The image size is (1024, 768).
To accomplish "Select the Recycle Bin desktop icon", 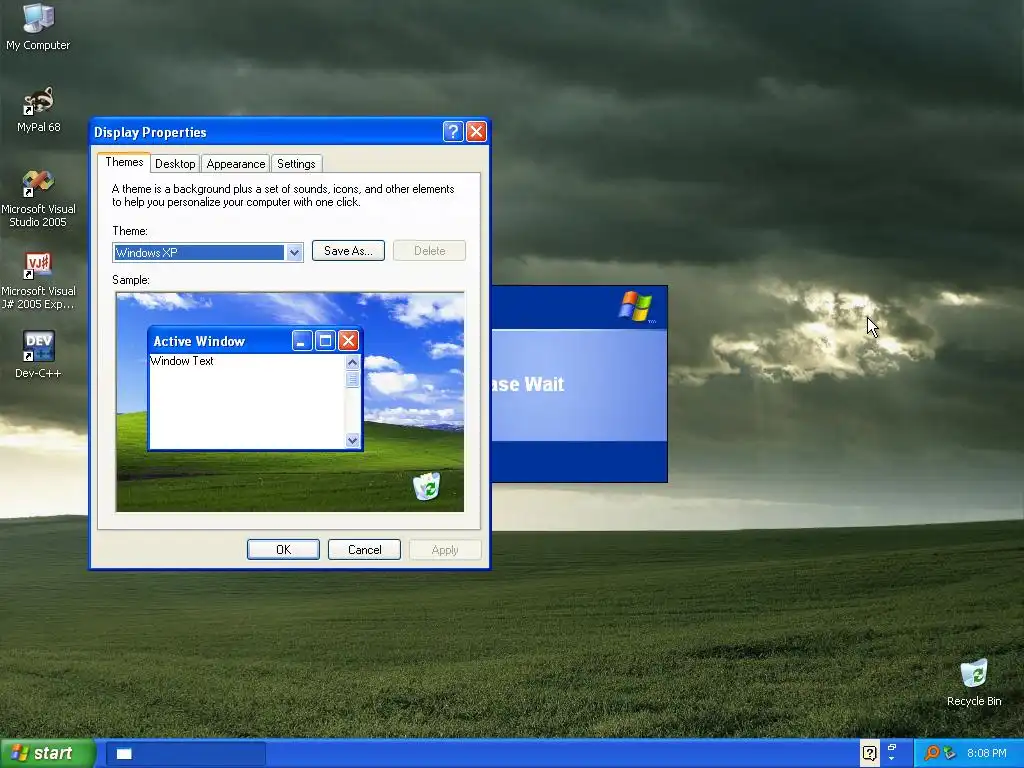I will (974, 683).
